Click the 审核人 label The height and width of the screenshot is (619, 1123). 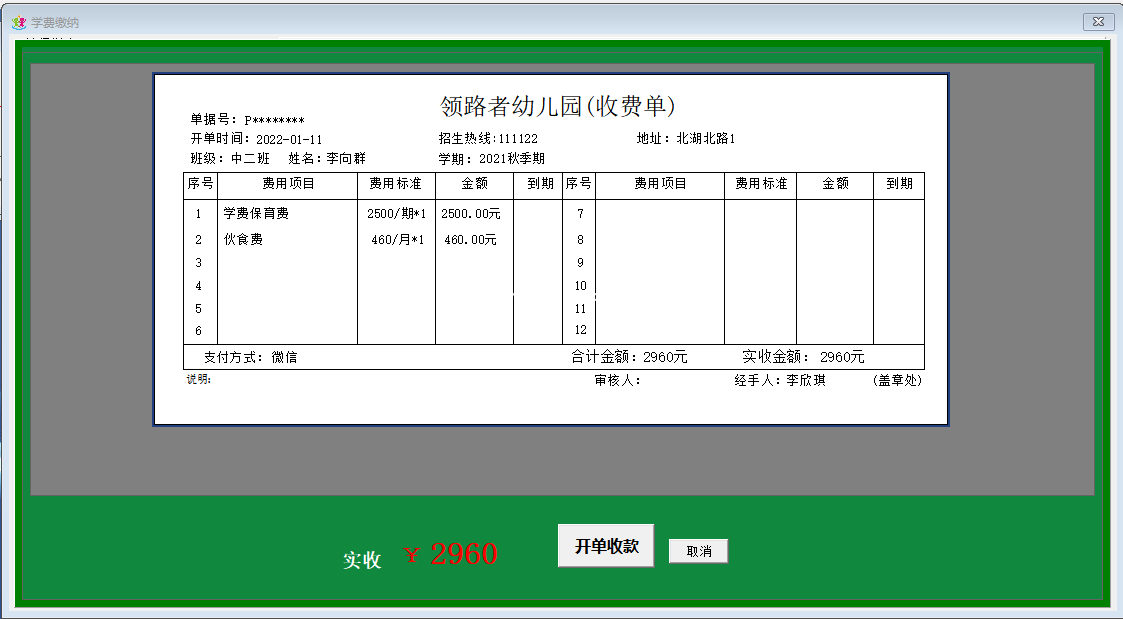pos(617,380)
